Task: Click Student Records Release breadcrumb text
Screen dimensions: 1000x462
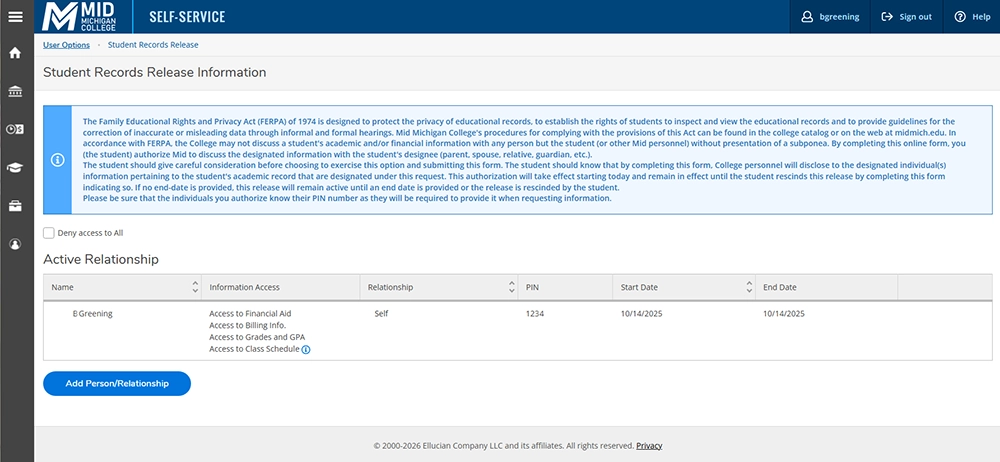Action: click(x=153, y=45)
